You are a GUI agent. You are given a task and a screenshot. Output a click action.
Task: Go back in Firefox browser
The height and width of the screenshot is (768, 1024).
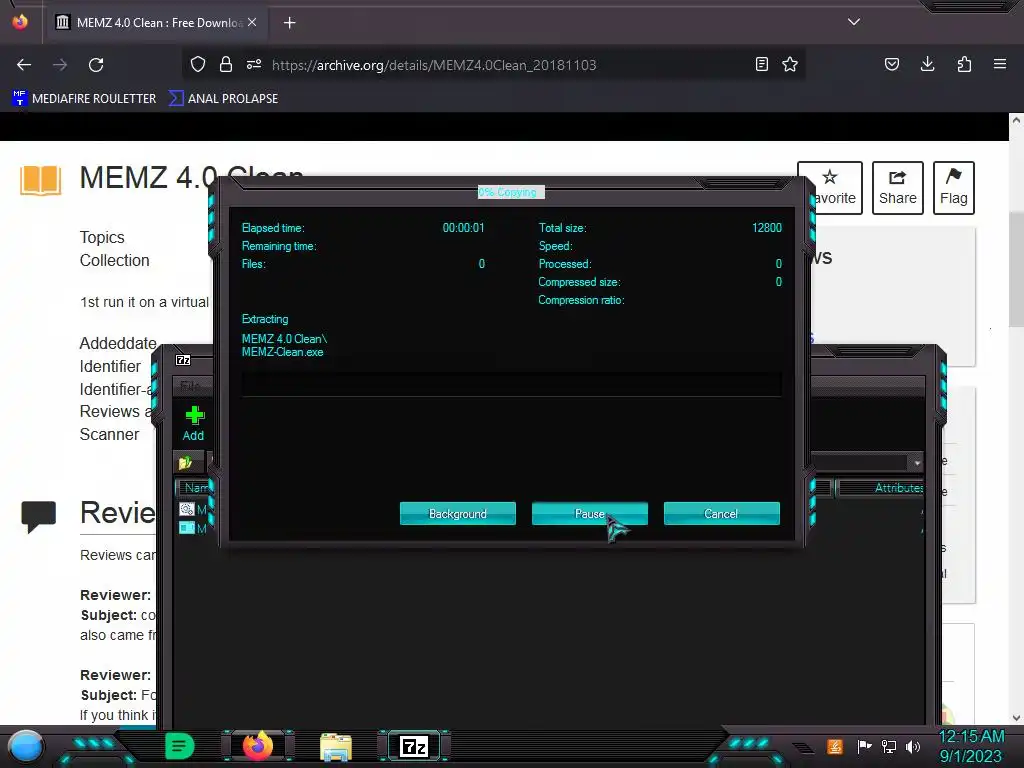[x=24, y=65]
